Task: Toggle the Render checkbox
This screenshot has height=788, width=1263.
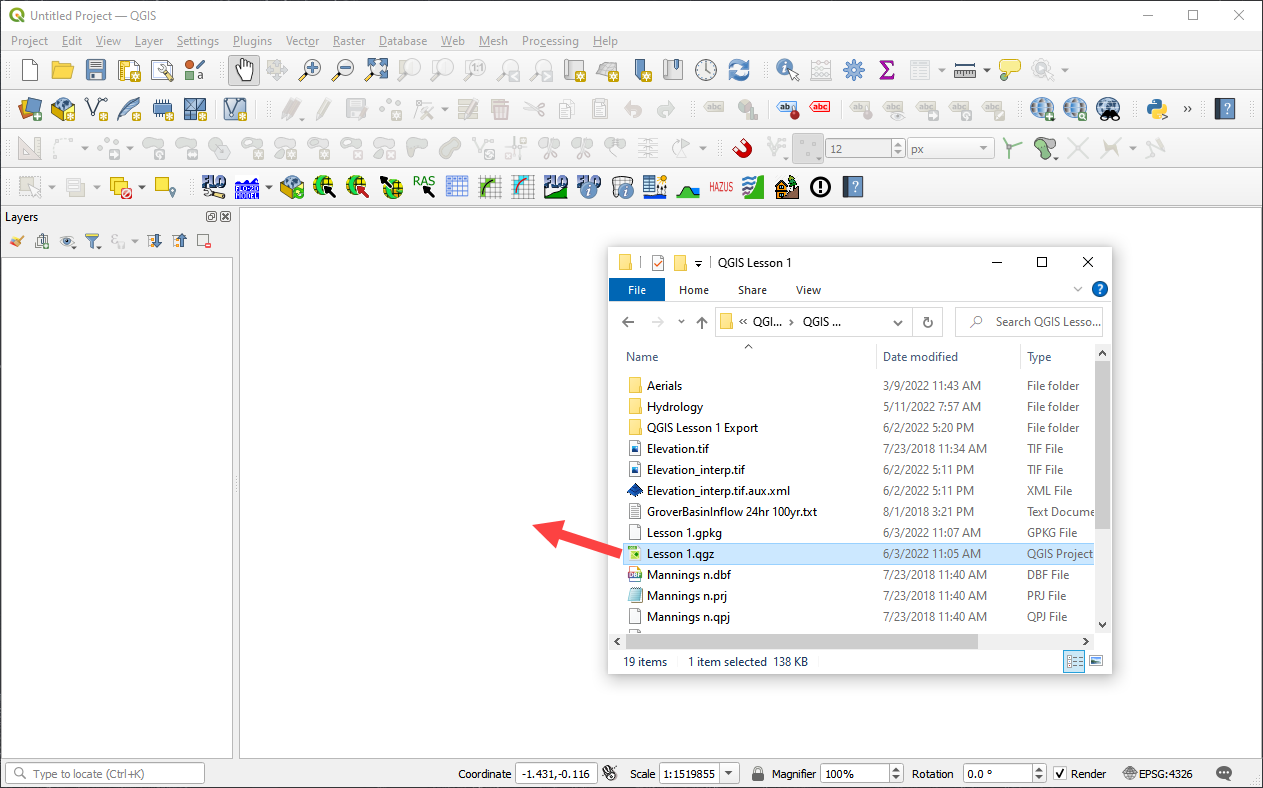Action: (1060, 774)
